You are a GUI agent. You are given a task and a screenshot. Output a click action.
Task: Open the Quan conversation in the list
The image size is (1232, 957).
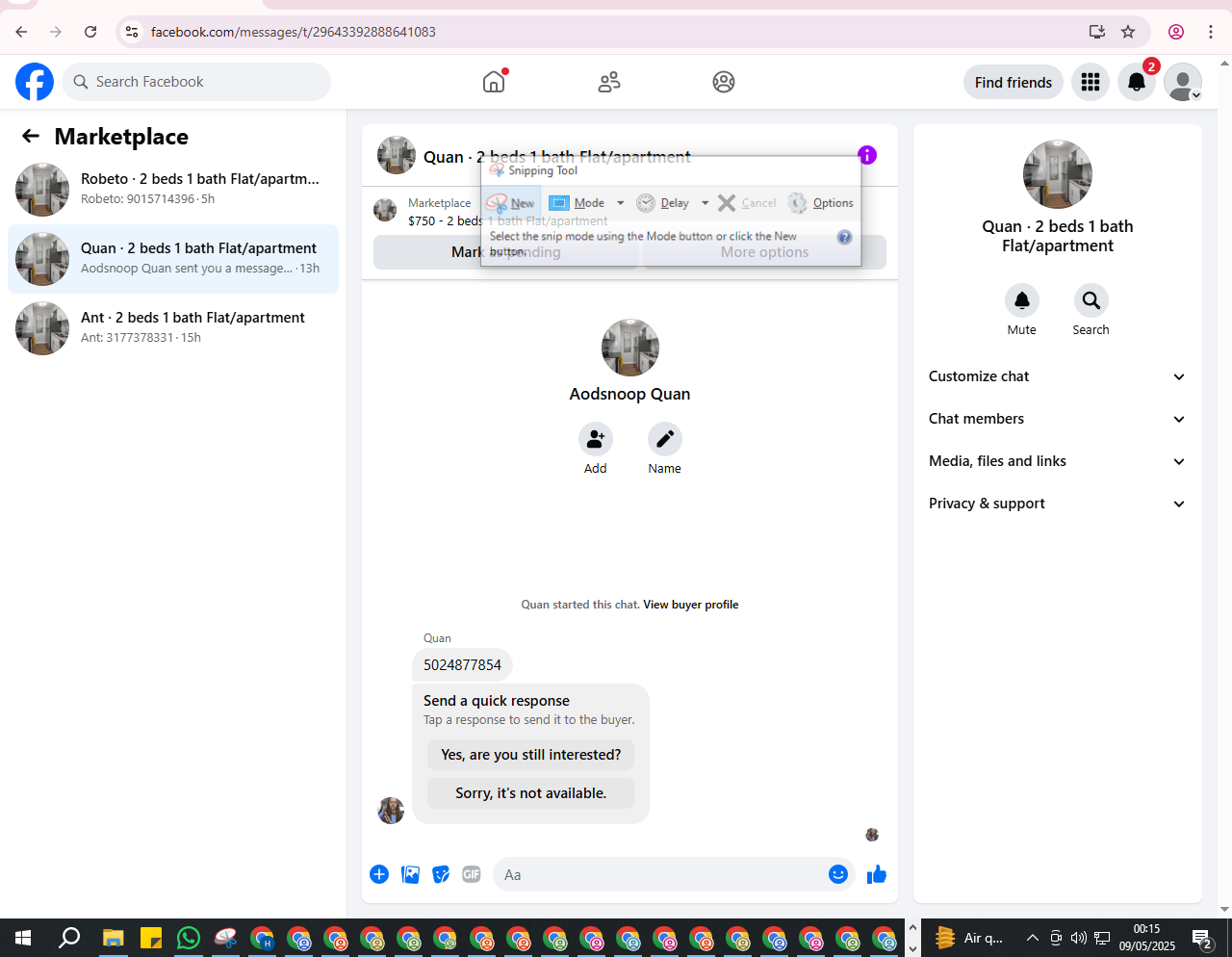173,259
